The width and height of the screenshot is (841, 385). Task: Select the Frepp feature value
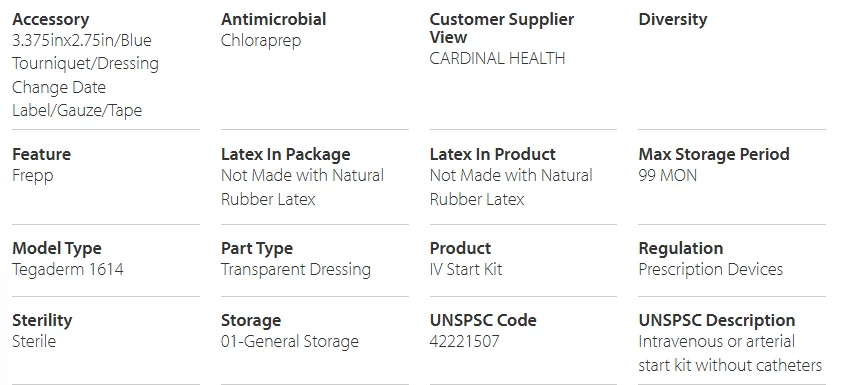33,176
